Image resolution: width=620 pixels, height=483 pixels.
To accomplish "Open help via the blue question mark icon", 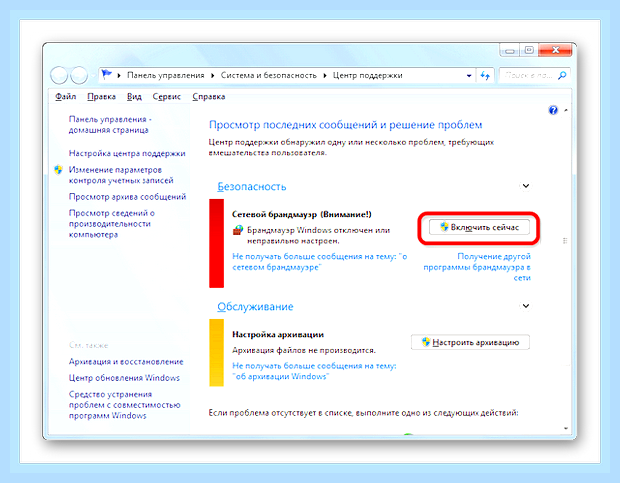I will pos(553,110).
